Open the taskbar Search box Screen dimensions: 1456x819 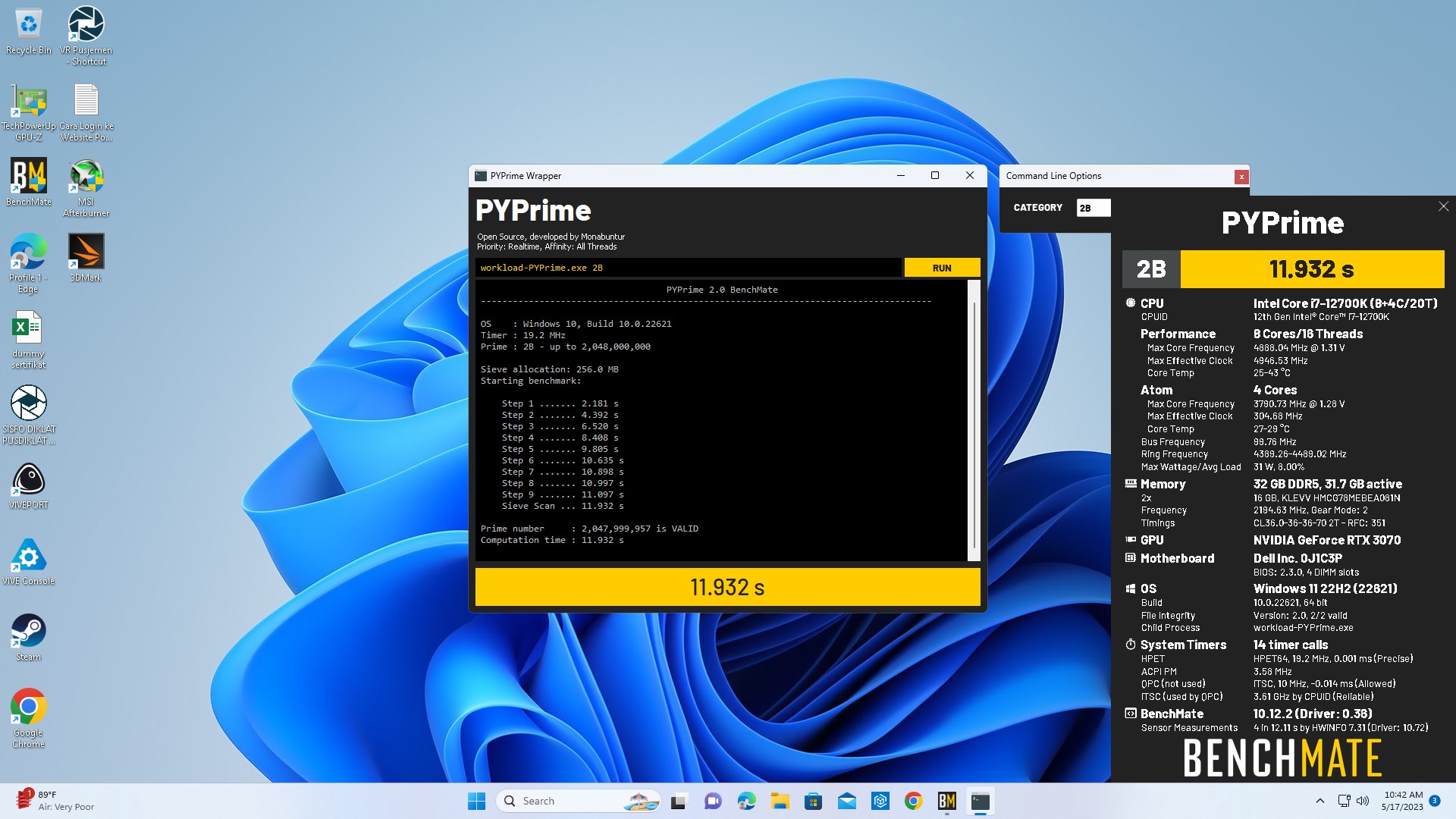pyautogui.click(x=579, y=801)
